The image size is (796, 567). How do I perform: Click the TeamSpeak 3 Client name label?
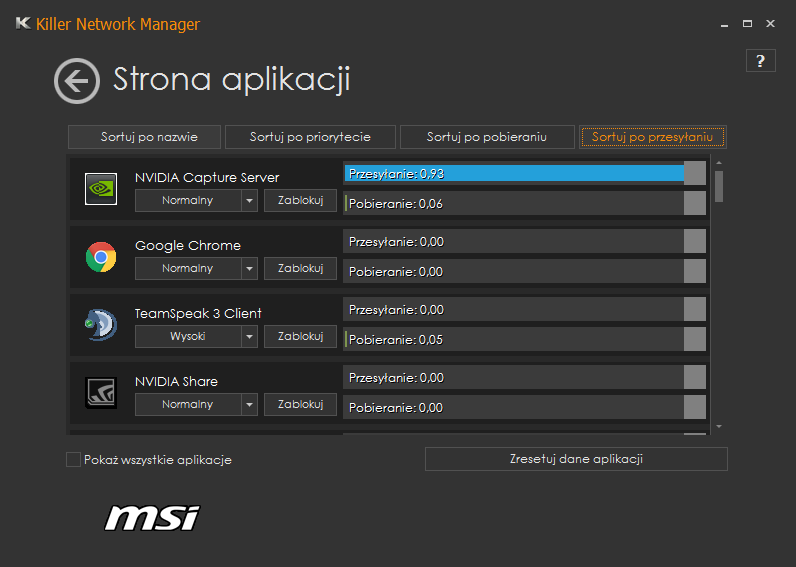(198, 314)
